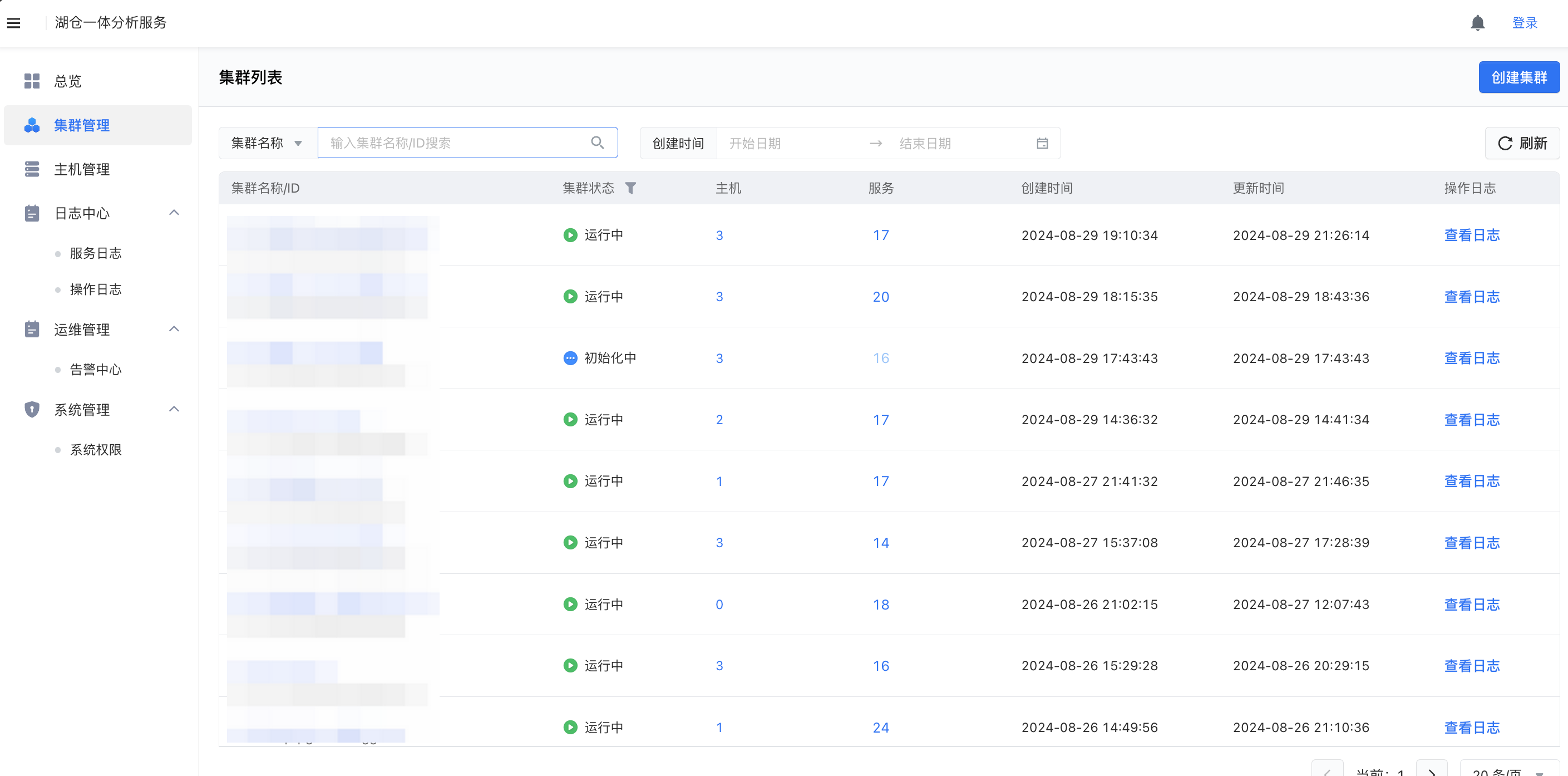This screenshot has width=1568, height=776.
Task: Select 集群管理 in sidebar
Action: [98, 125]
